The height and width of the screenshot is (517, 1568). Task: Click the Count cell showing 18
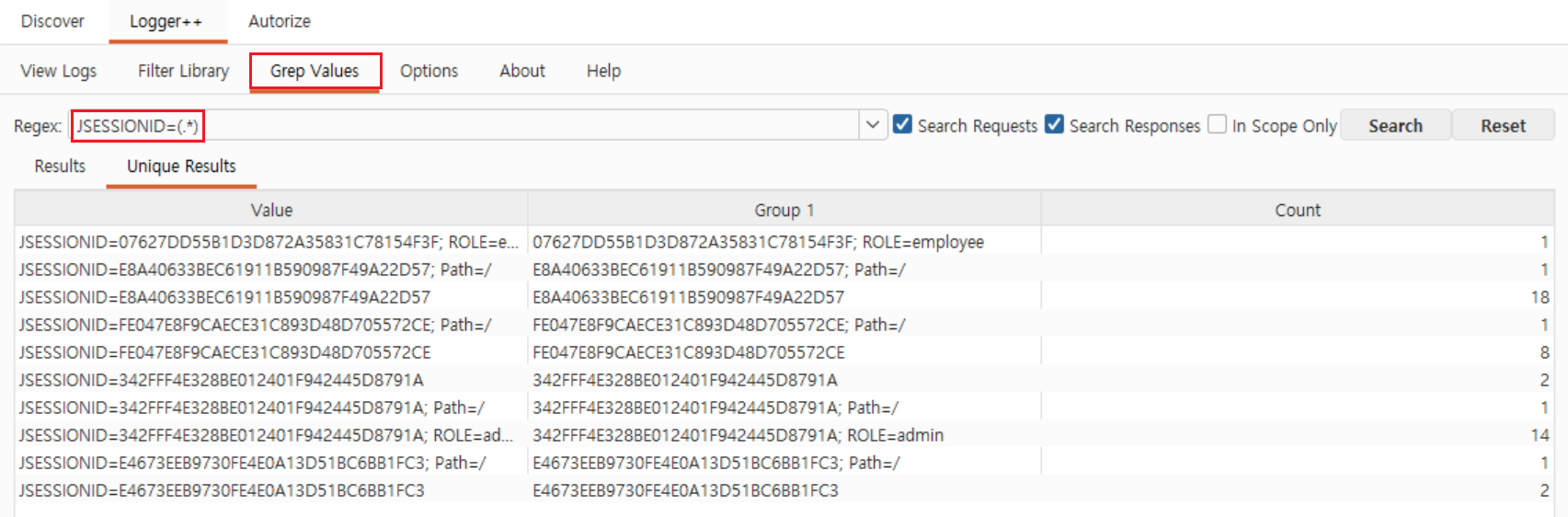coord(1298,297)
